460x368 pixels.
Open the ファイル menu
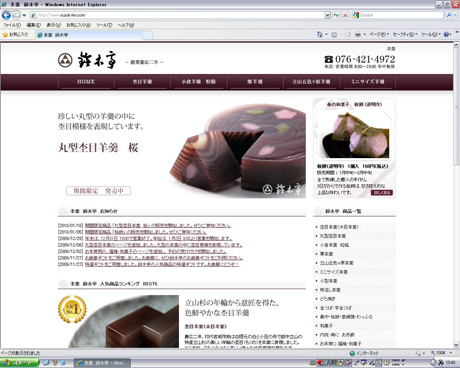point(12,25)
